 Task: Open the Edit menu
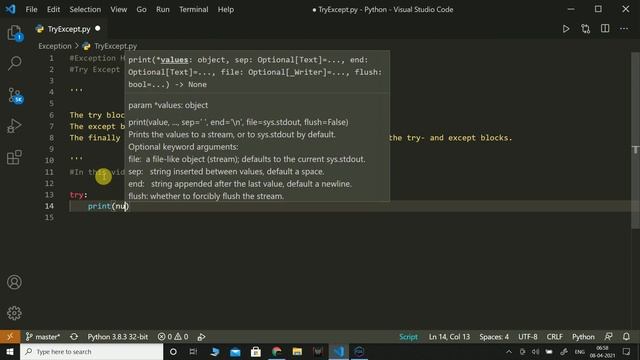point(53,9)
